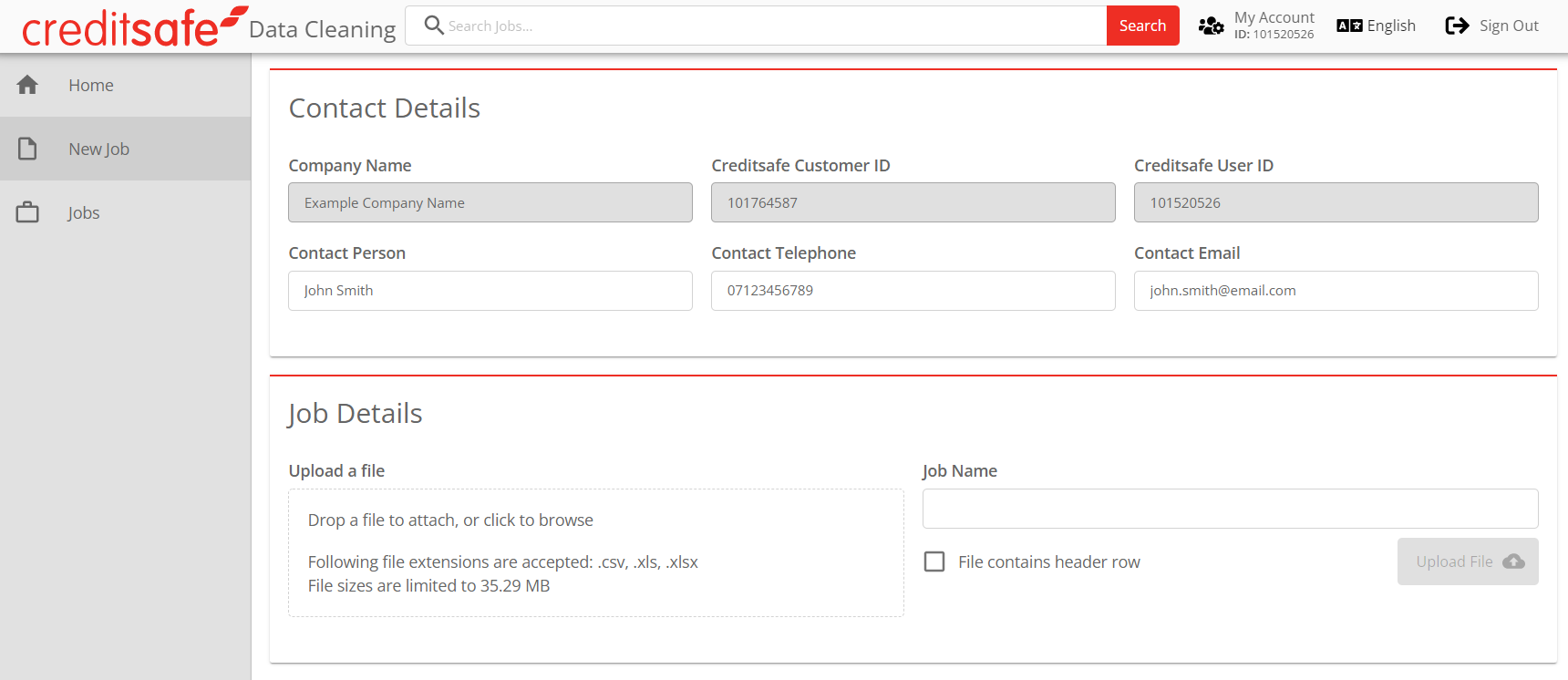The height and width of the screenshot is (680, 1568).
Task: Click the Job Name input field
Action: 1231,509
